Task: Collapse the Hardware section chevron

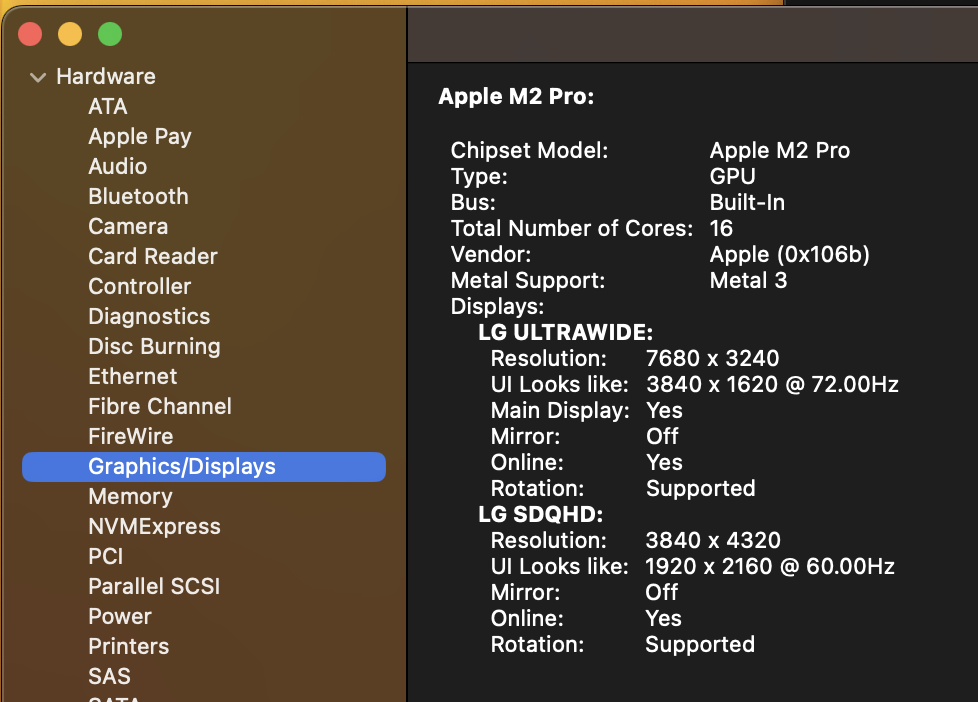Action: [x=38, y=77]
